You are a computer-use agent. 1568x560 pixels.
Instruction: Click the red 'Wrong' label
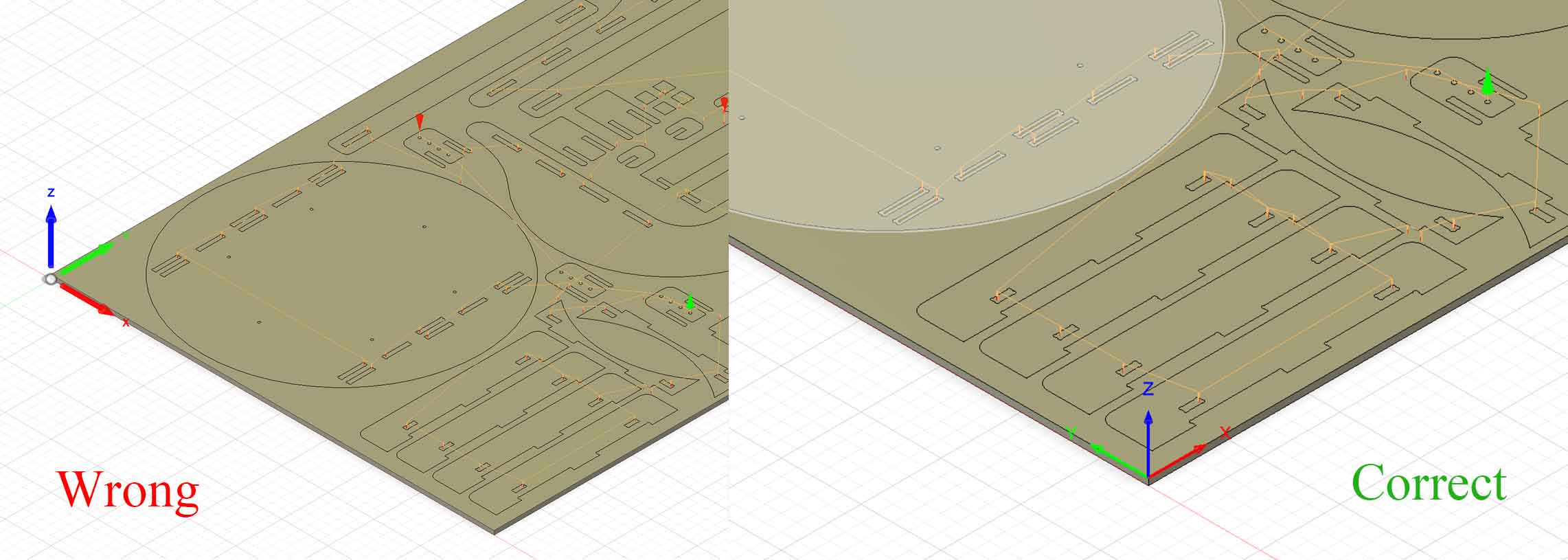128,489
